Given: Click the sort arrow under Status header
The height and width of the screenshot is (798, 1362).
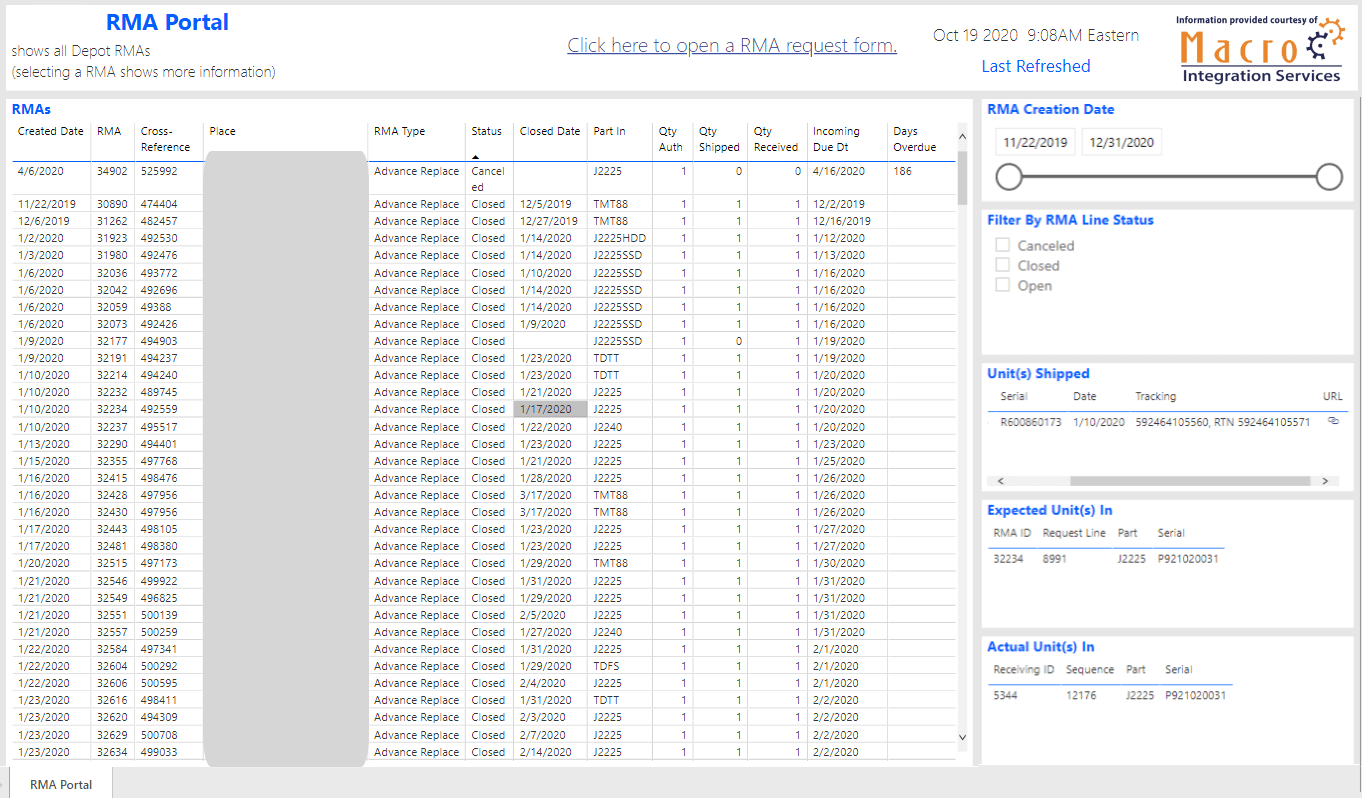Looking at the screenshot, I should click(x=476, y=157).
